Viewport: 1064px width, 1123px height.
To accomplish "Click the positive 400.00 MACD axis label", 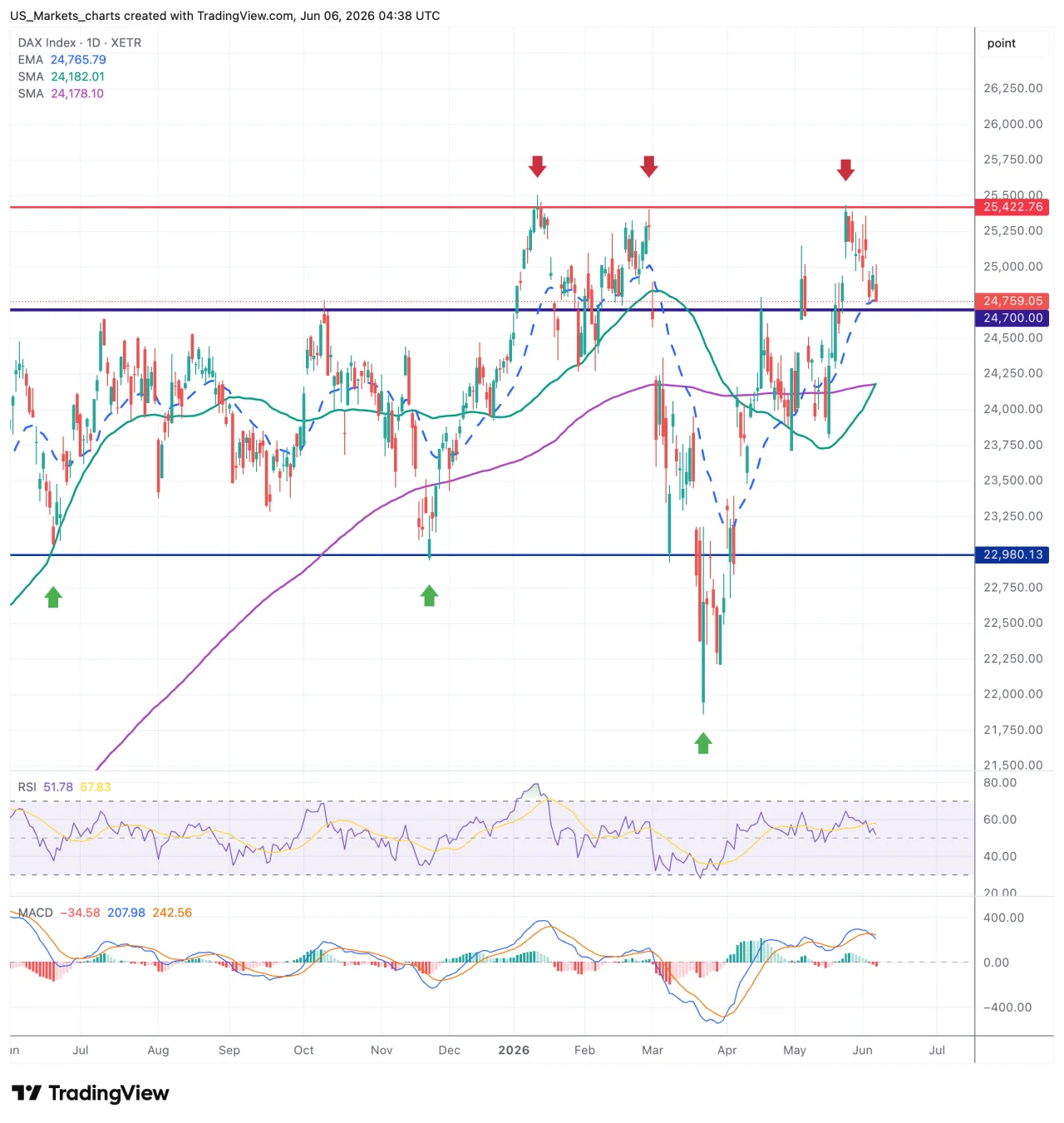I will click(x=1004, y=918).
